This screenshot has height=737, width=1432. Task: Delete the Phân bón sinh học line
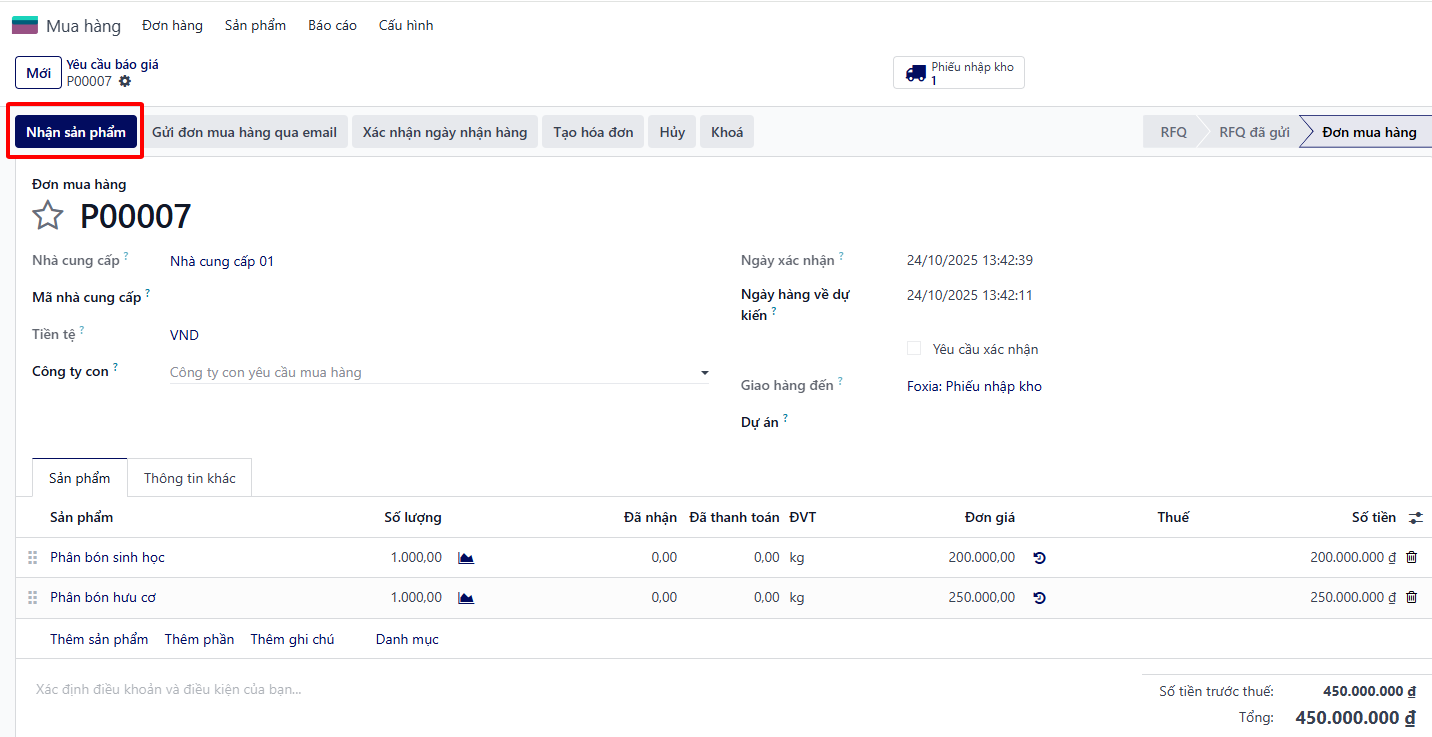[x=1411, y=558]
